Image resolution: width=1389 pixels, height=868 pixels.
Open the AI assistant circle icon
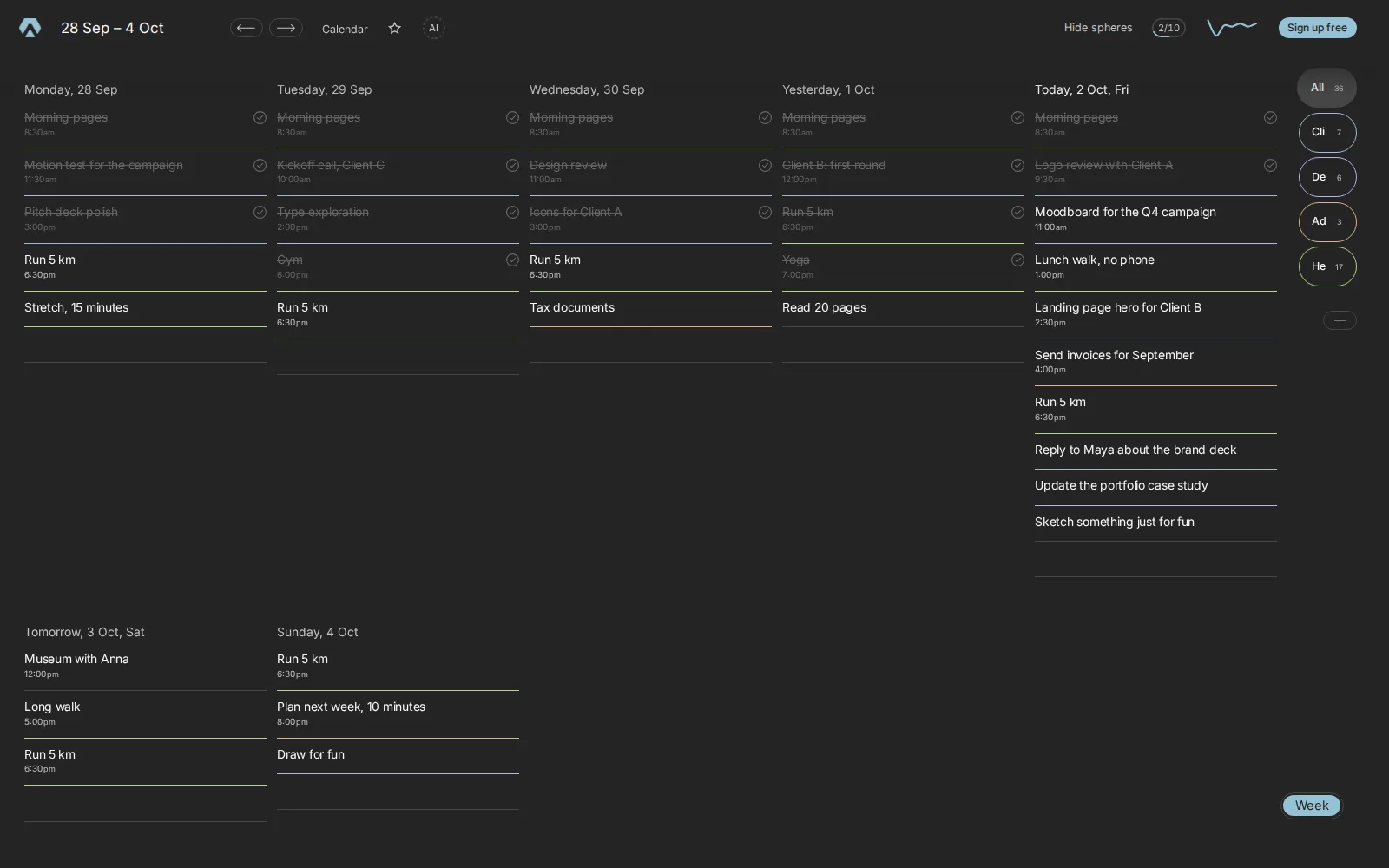[x=433, y=28]
